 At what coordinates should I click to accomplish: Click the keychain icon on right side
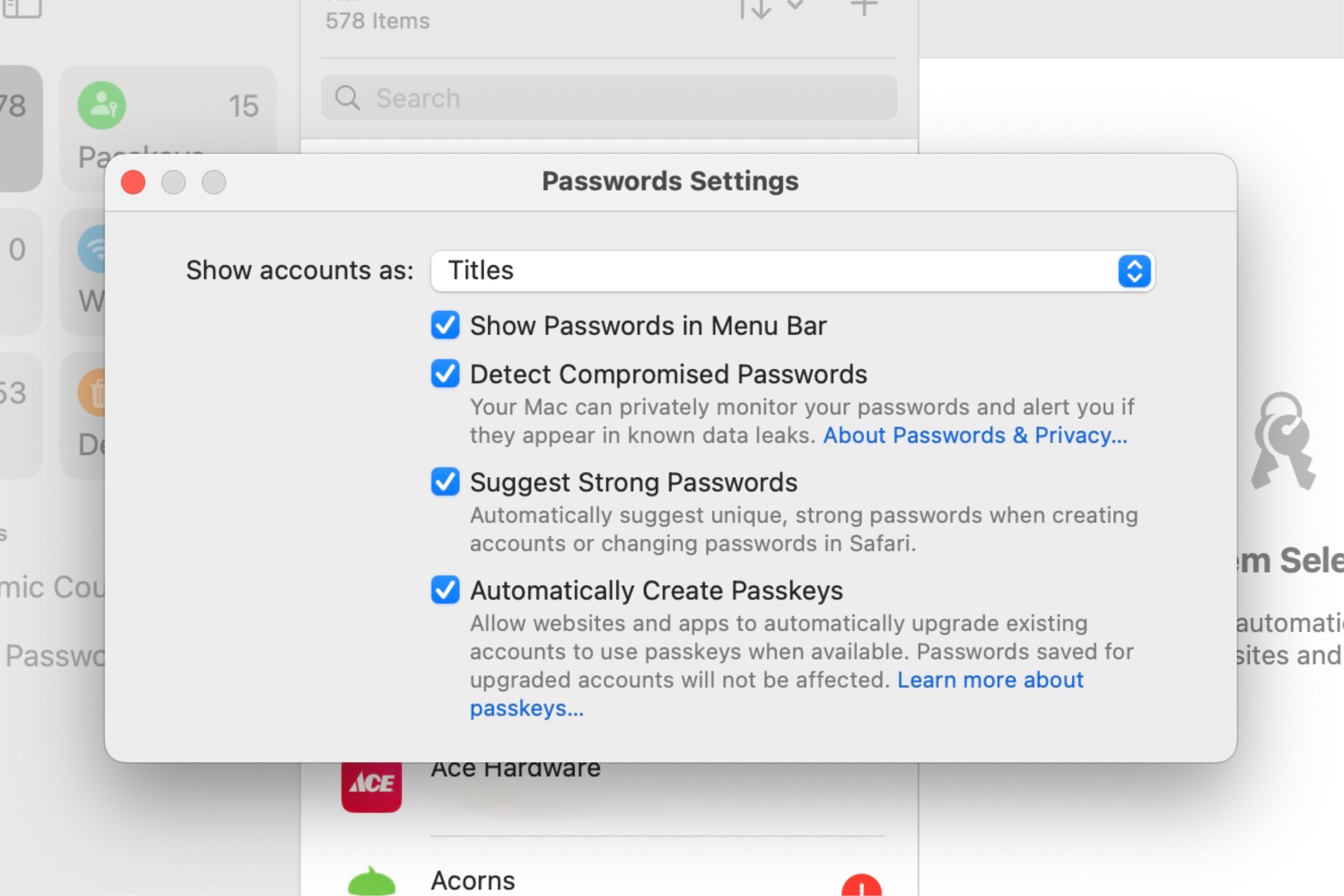1290,450
